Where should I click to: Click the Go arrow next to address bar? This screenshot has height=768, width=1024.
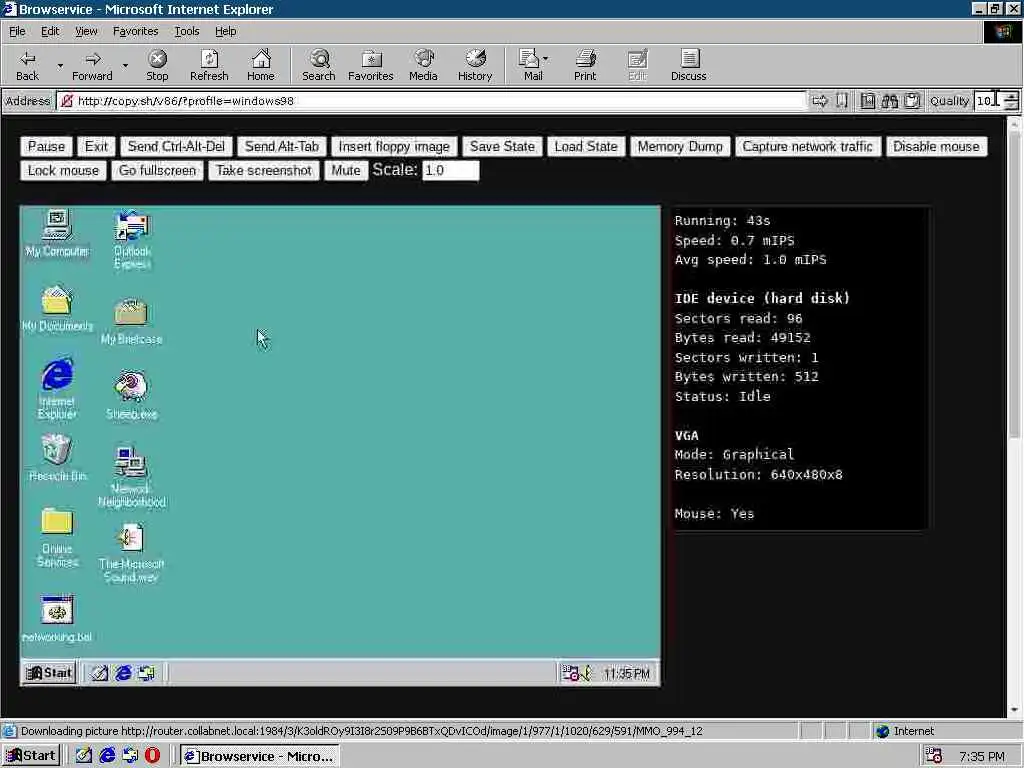pos(820,101)
